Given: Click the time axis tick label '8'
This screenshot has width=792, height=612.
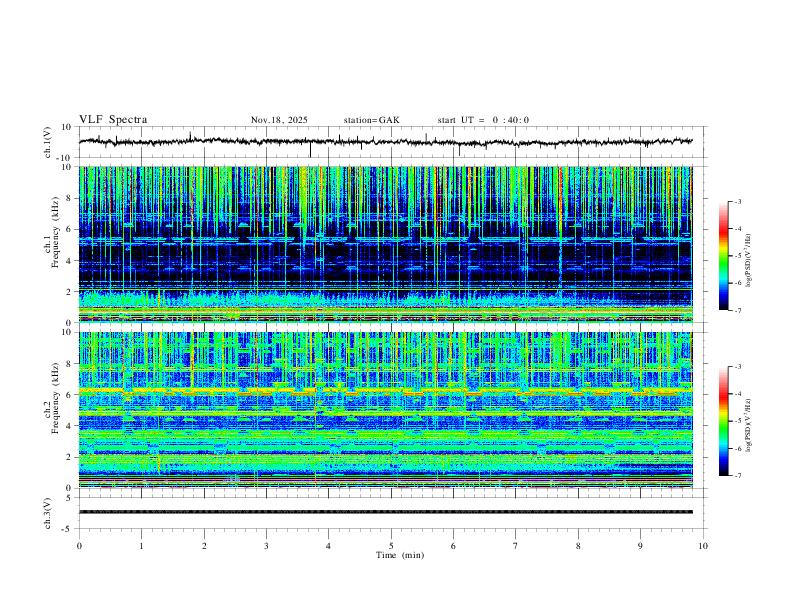Looking at the screenshot, I should [x=578, y=546].
